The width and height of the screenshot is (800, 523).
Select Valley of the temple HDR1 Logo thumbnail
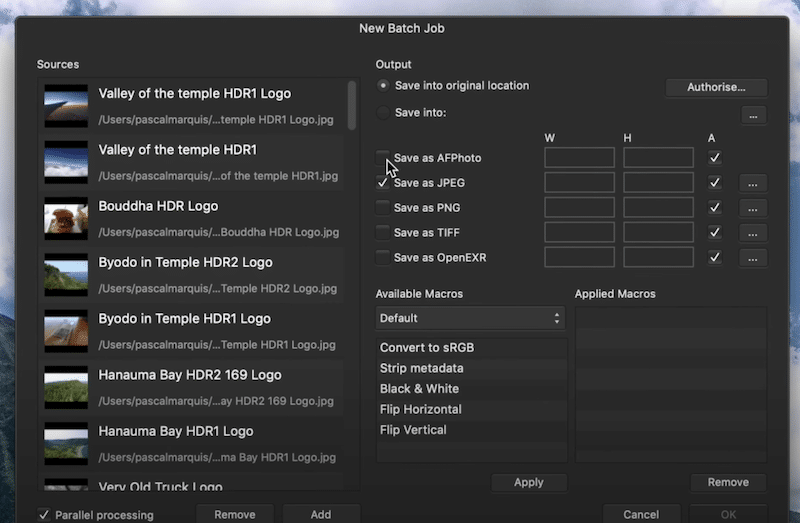pos(66,106)
